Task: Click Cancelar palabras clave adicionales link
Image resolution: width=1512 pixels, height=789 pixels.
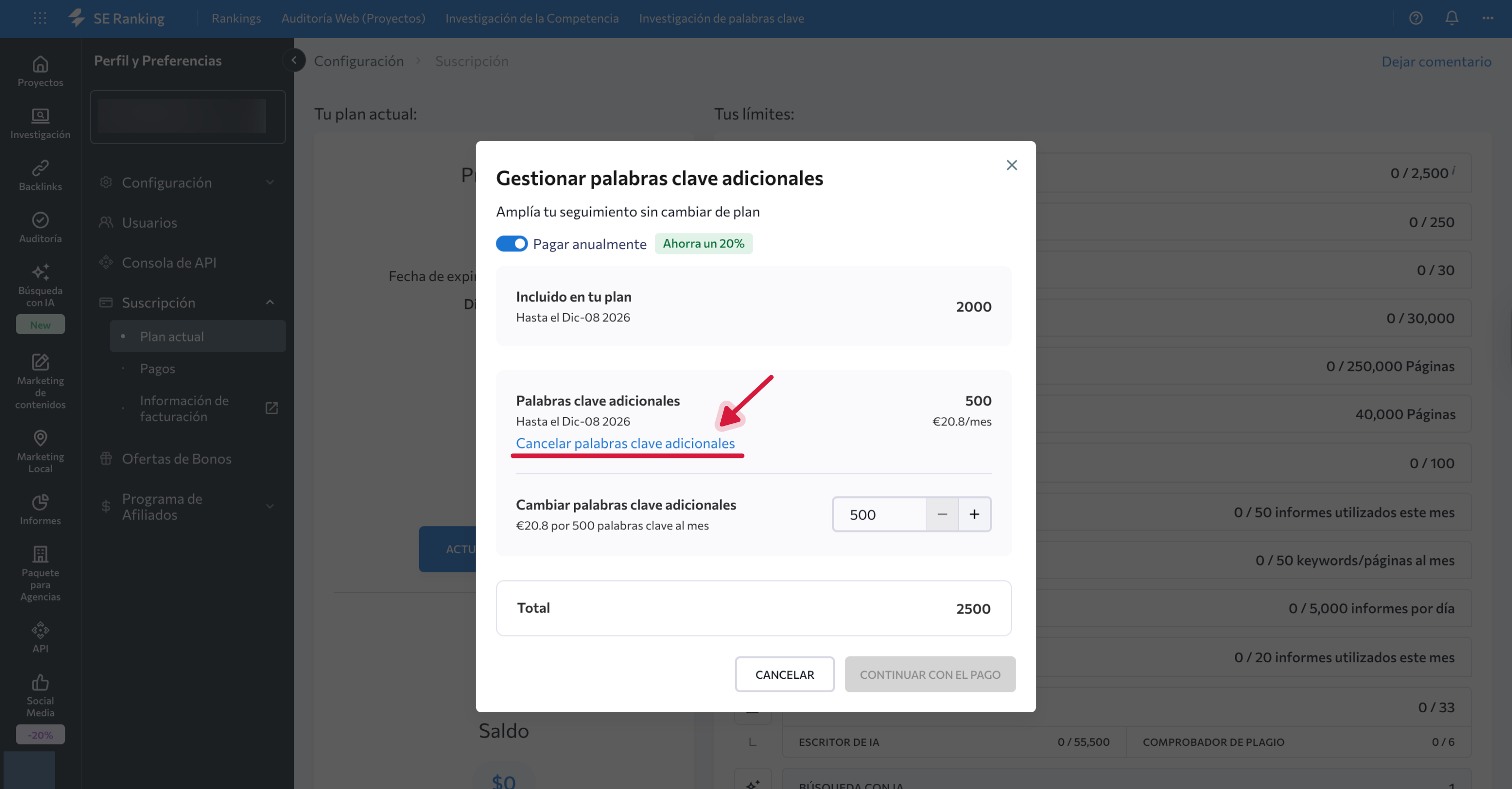Action: pos(624,443)
